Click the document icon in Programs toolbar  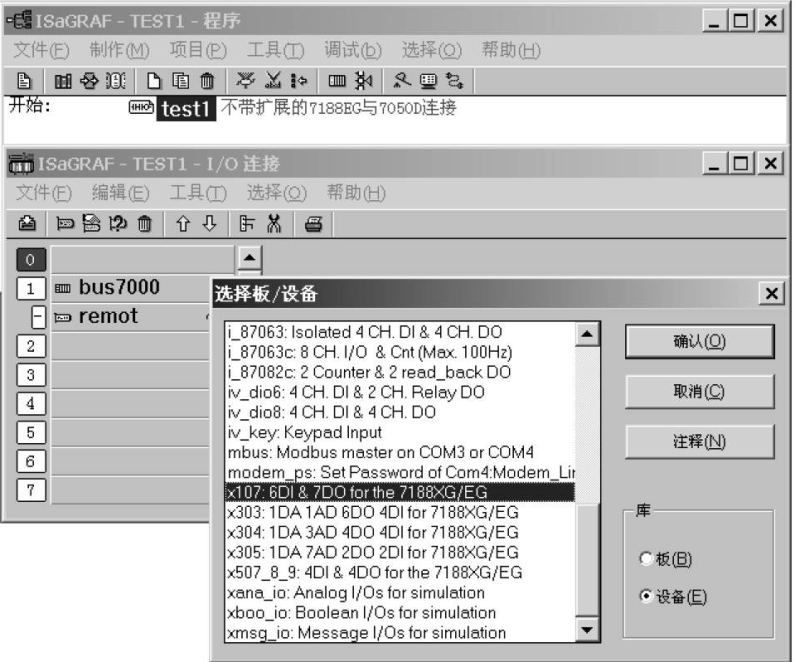(24, 81)
